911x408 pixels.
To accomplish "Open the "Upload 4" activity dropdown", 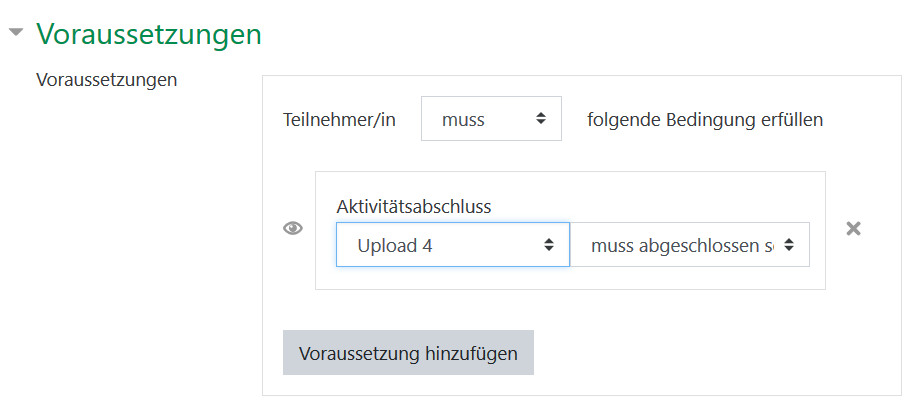I will (x=452, y=244).
